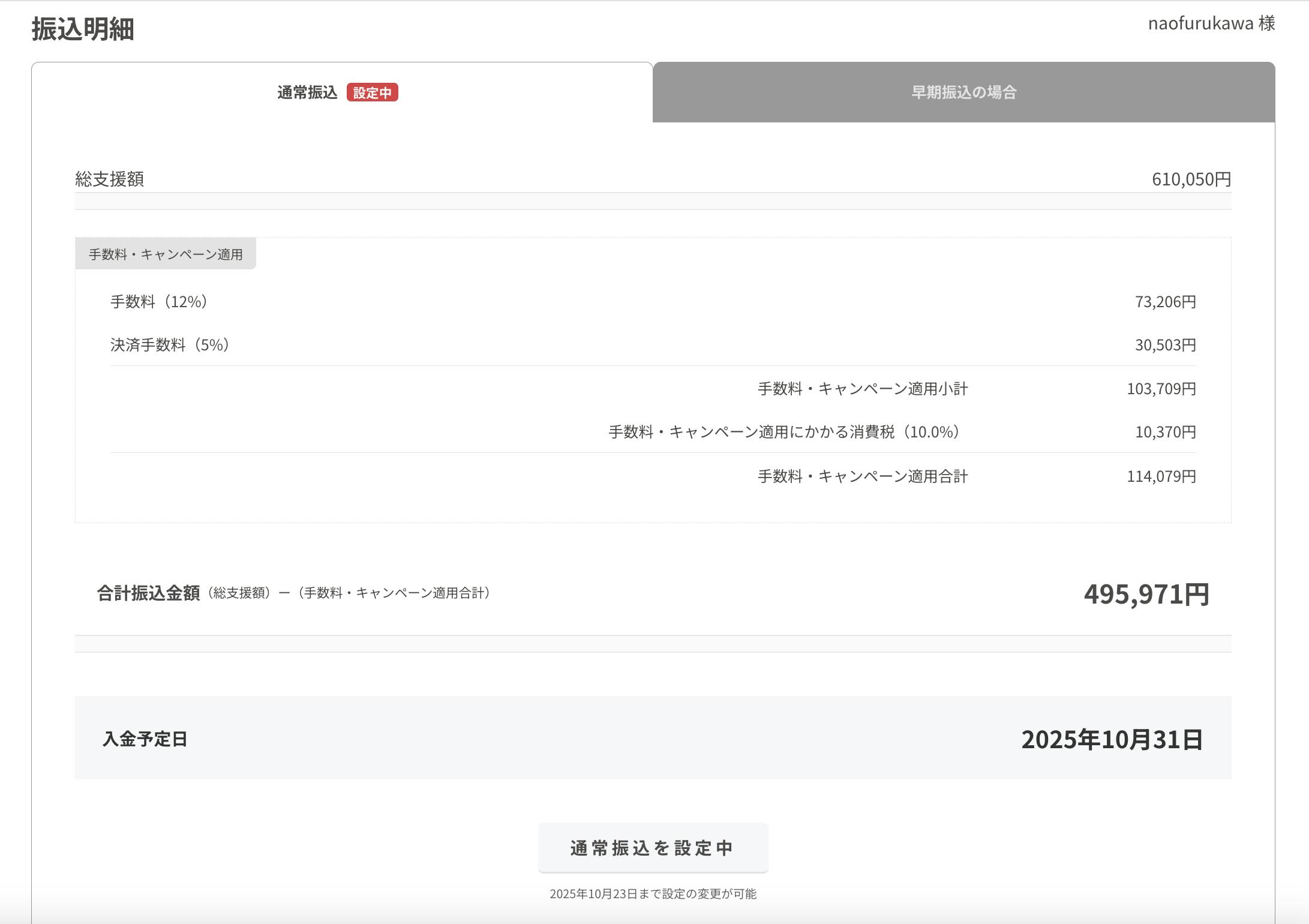Click the 総支援額 label
The height and width of the screenshot is (924, 1309).
point(109,179)
